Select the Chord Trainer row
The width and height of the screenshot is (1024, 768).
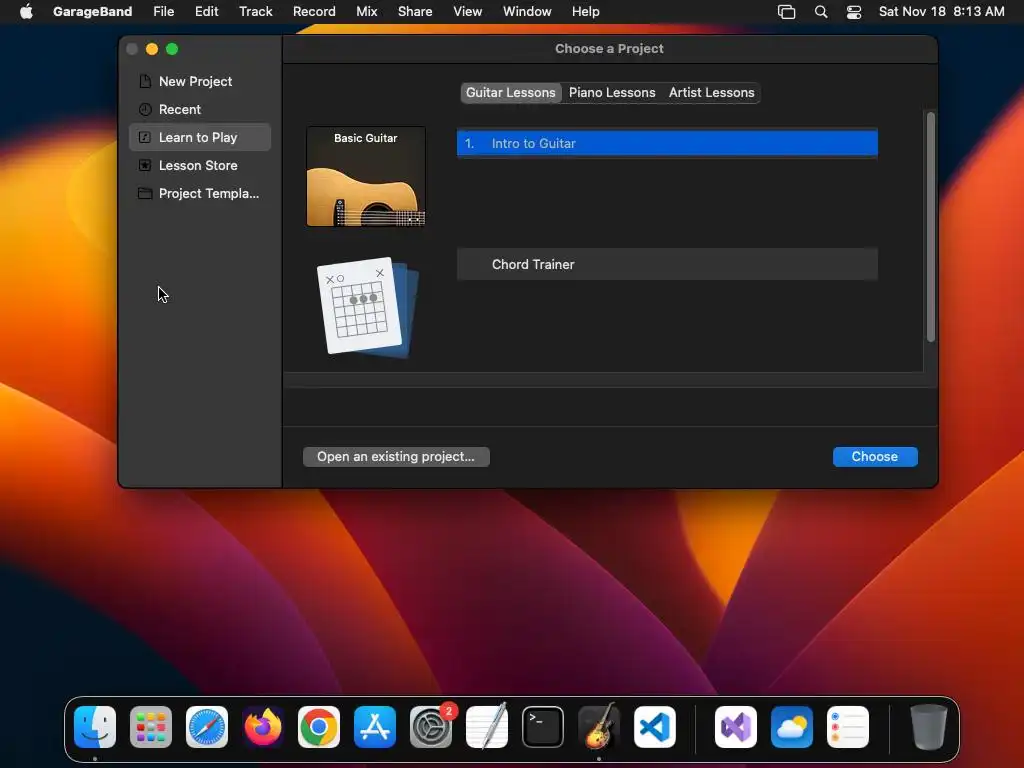tap(667, 264)
